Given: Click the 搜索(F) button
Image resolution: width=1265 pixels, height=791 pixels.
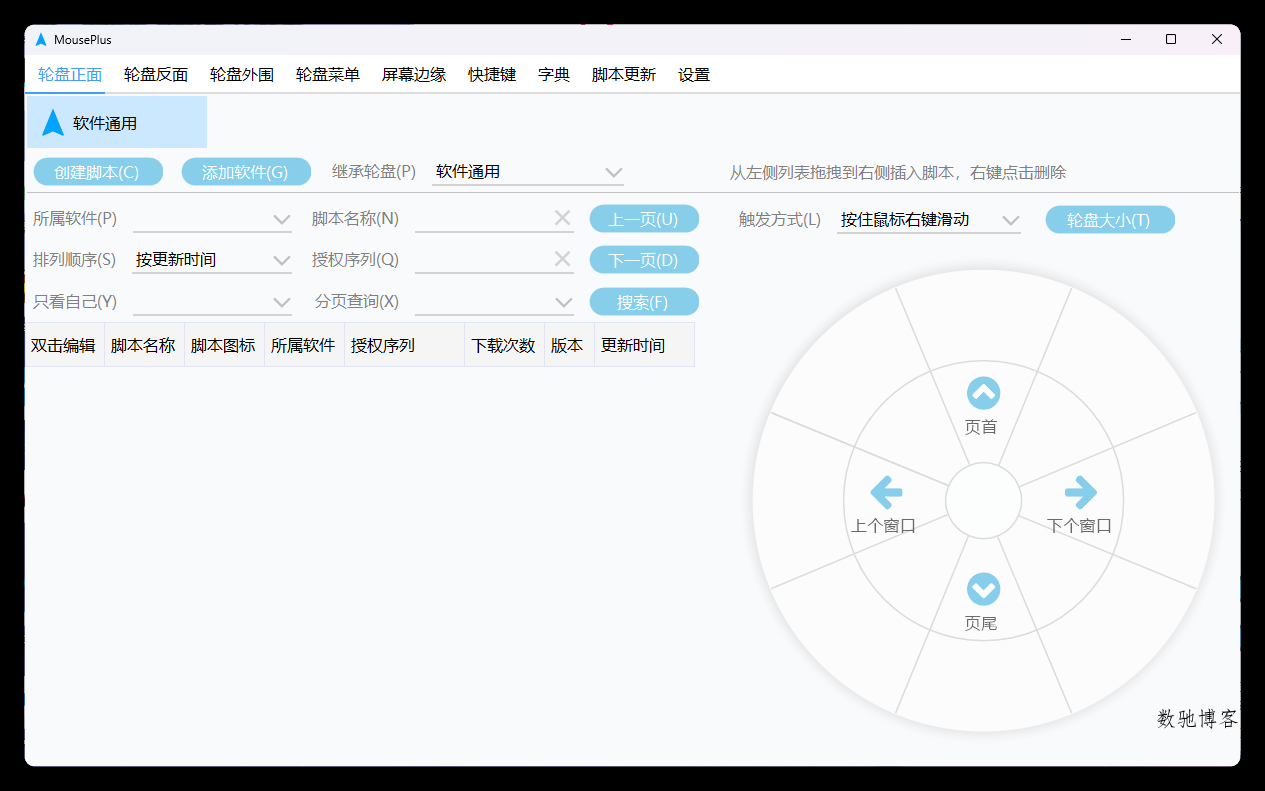Looking at the screenshot, I should click(644, 302).
